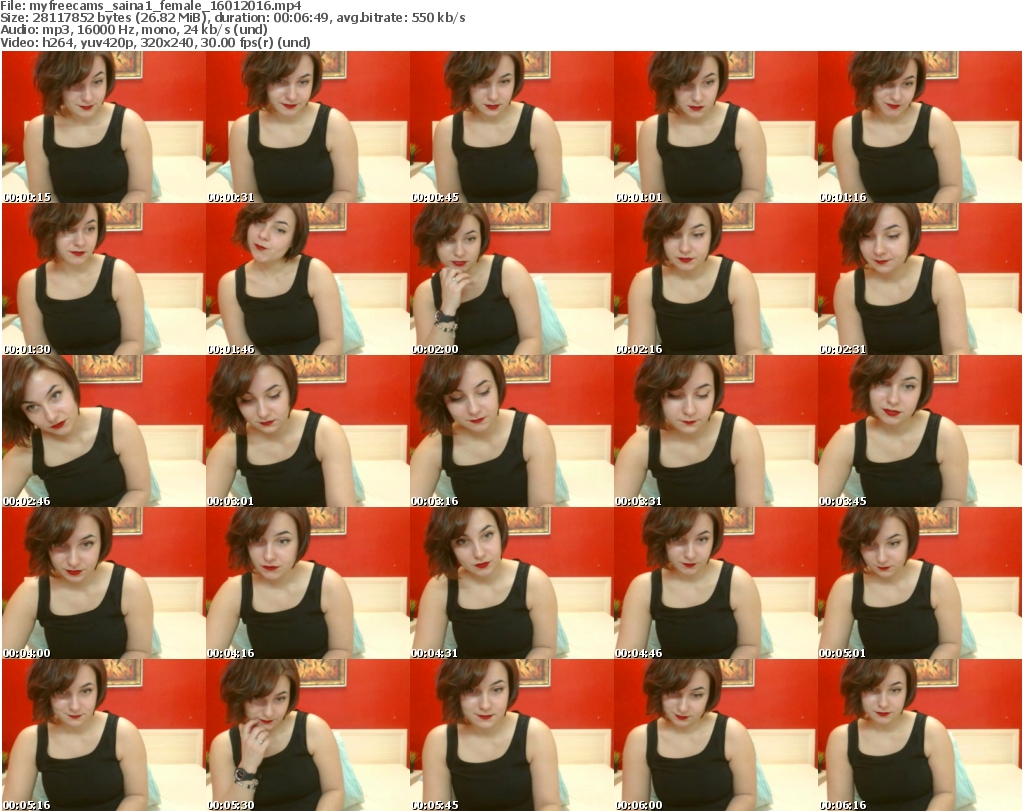Select the frame at 00:06:00
The height and width of the screenshot is (811, 1024).
pos(715,735)
